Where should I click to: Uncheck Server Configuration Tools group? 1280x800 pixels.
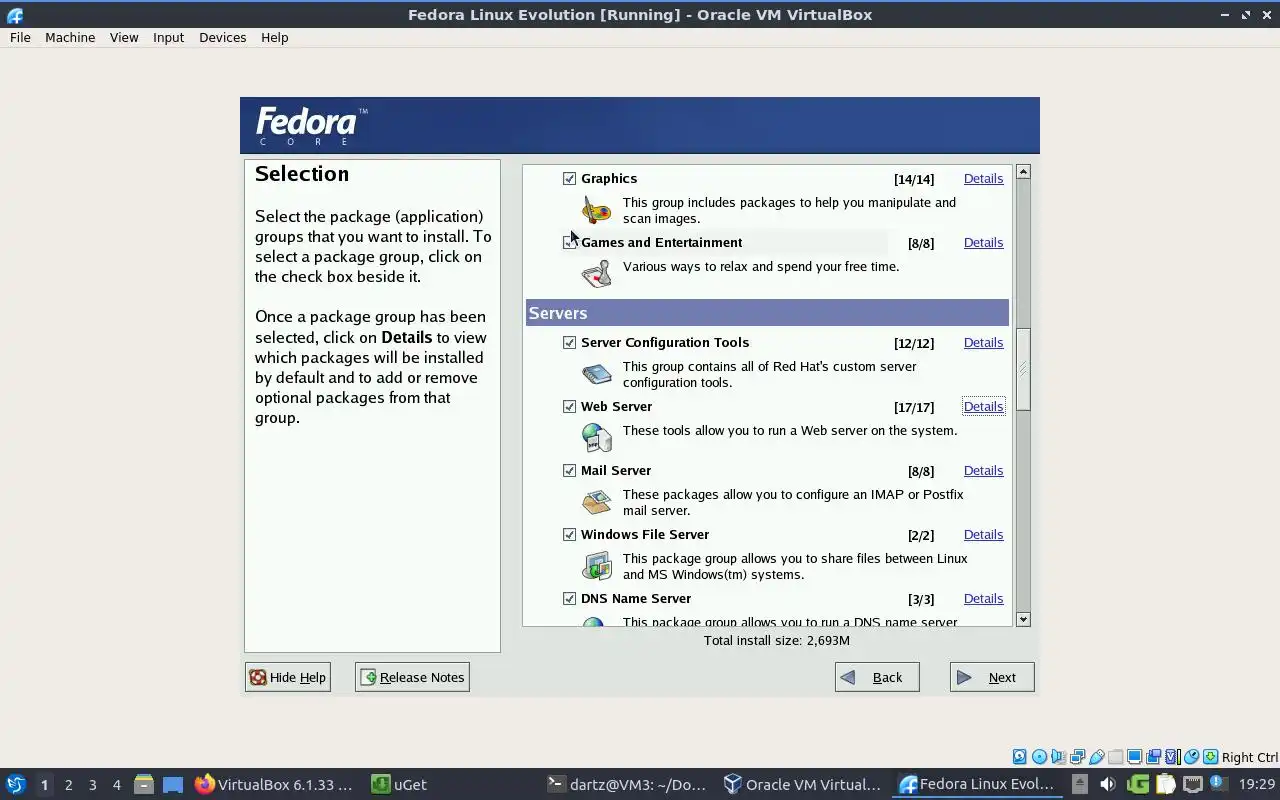569,342
